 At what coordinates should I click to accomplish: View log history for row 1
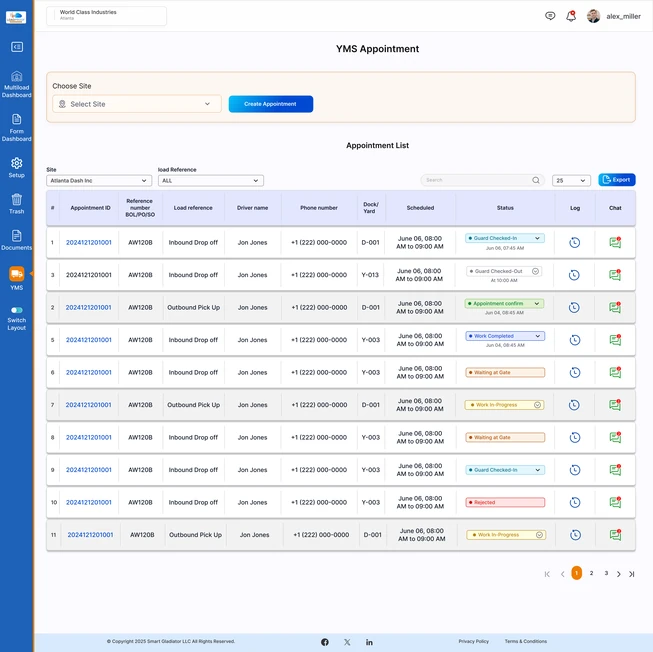pyautogui.click(x=575, y=242)
